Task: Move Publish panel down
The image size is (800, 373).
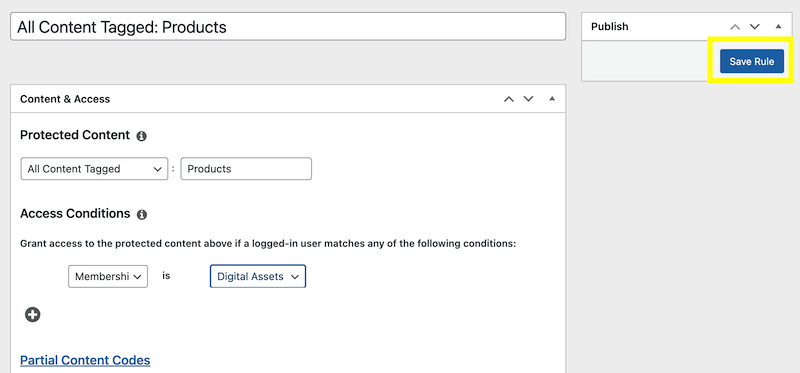Action: pyautogui.click(x=755, y=27)
